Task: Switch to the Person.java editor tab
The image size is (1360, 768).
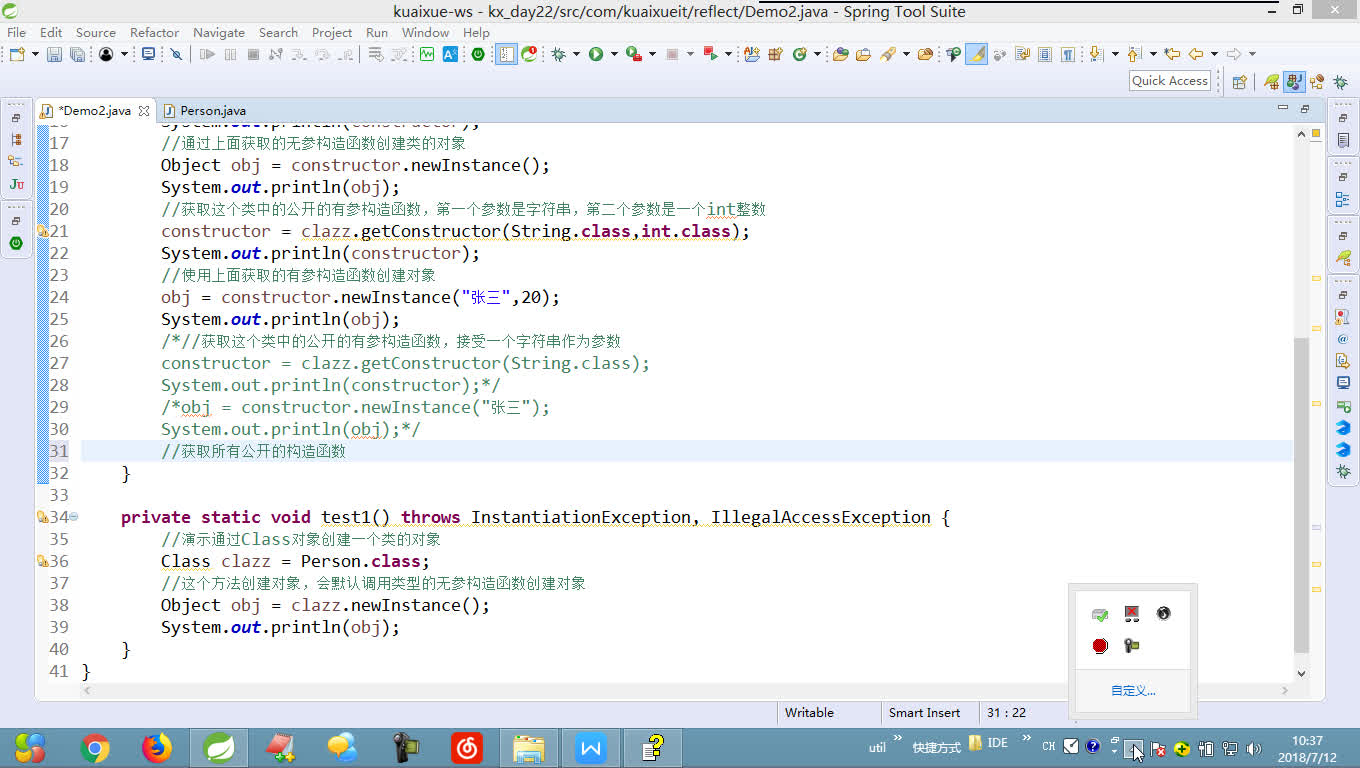Action: pyautogui.click(x=205, y=110)
